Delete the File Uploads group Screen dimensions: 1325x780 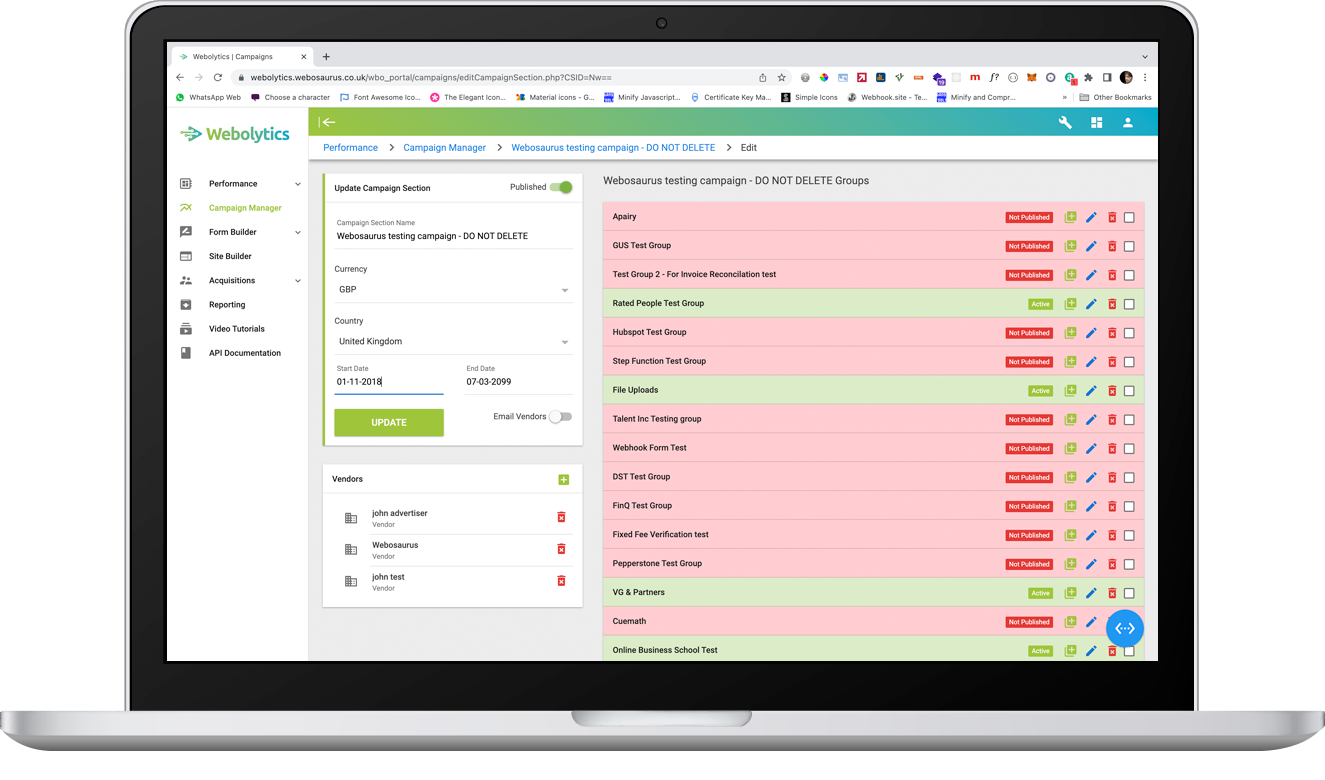[x=1111, y=391]
